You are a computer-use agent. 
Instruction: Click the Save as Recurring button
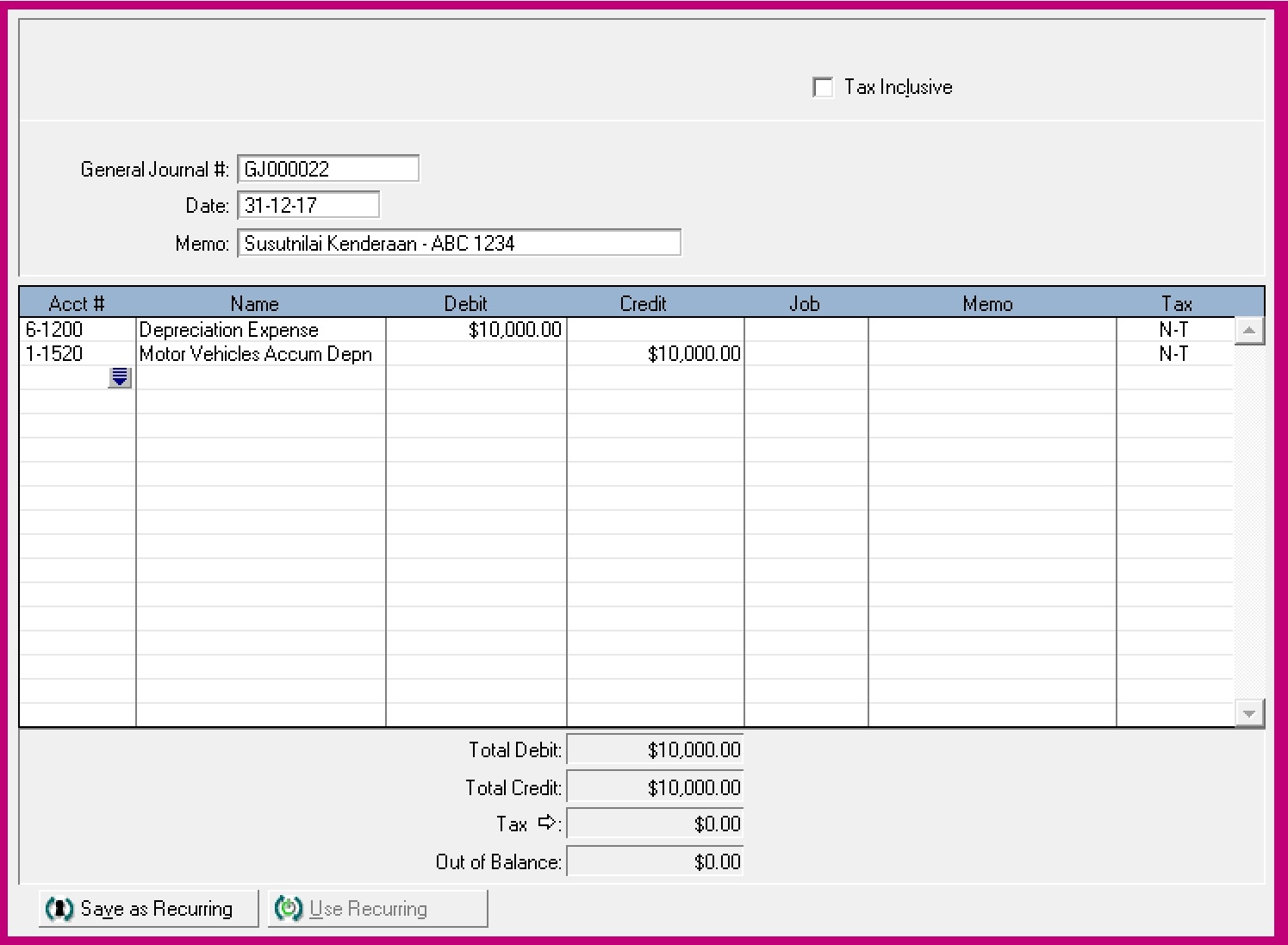tap(149, 909)
